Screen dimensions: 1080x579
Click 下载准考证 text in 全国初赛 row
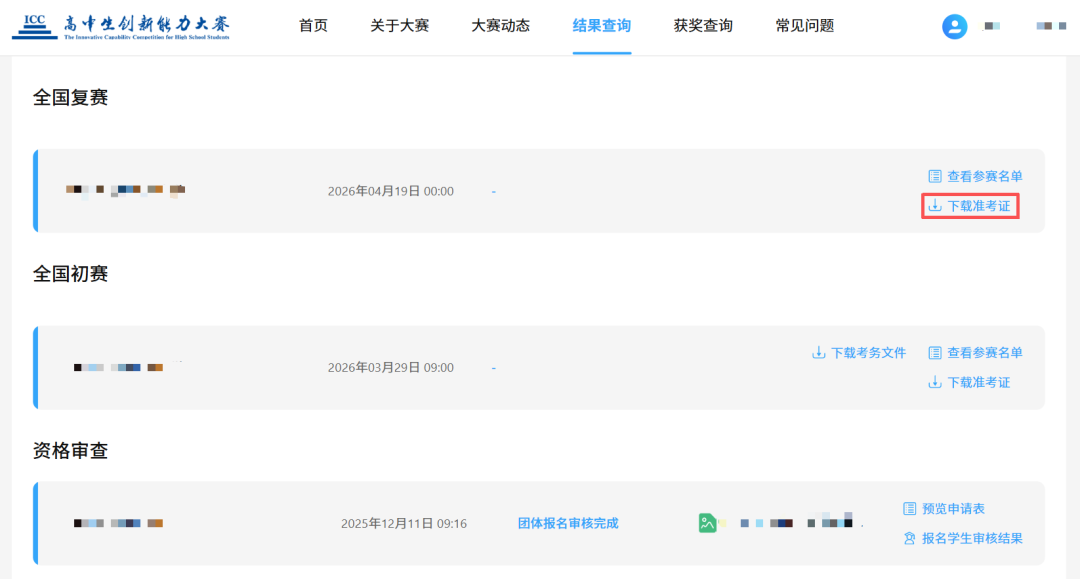point(978,382)
